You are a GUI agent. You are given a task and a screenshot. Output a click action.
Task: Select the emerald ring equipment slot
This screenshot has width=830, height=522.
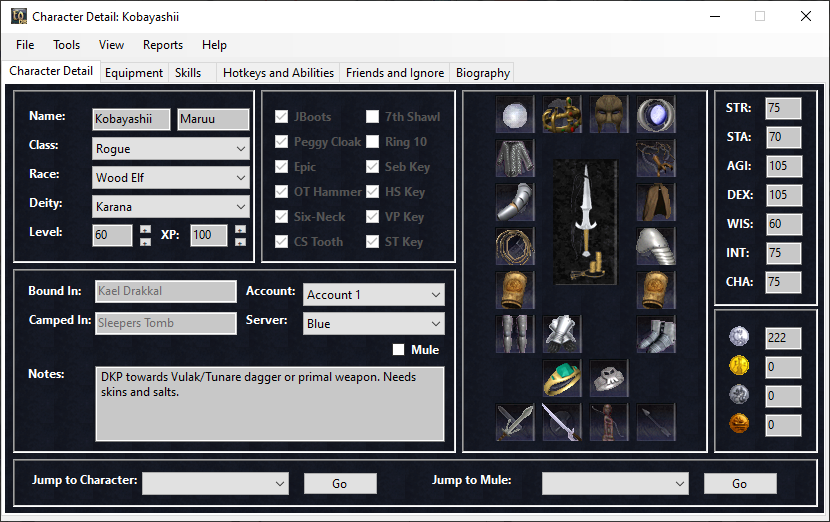562,378
